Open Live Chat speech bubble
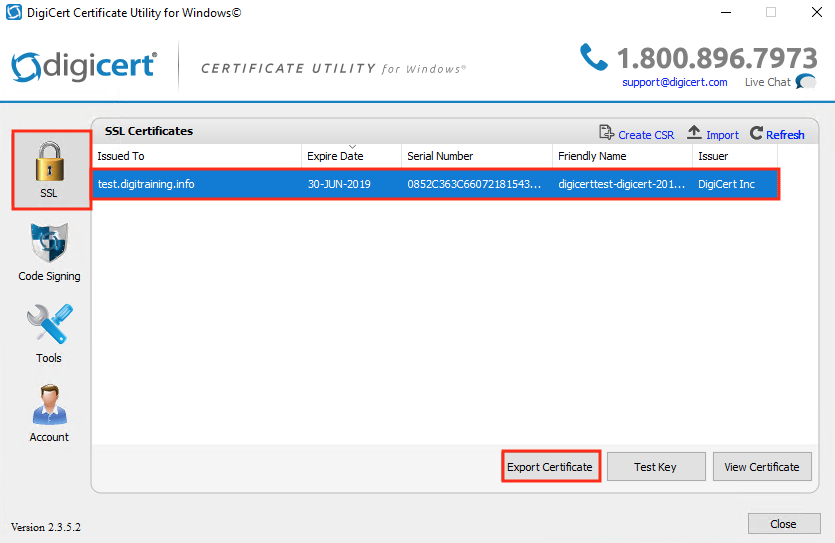835x543 pixels. tap(805, 82)
